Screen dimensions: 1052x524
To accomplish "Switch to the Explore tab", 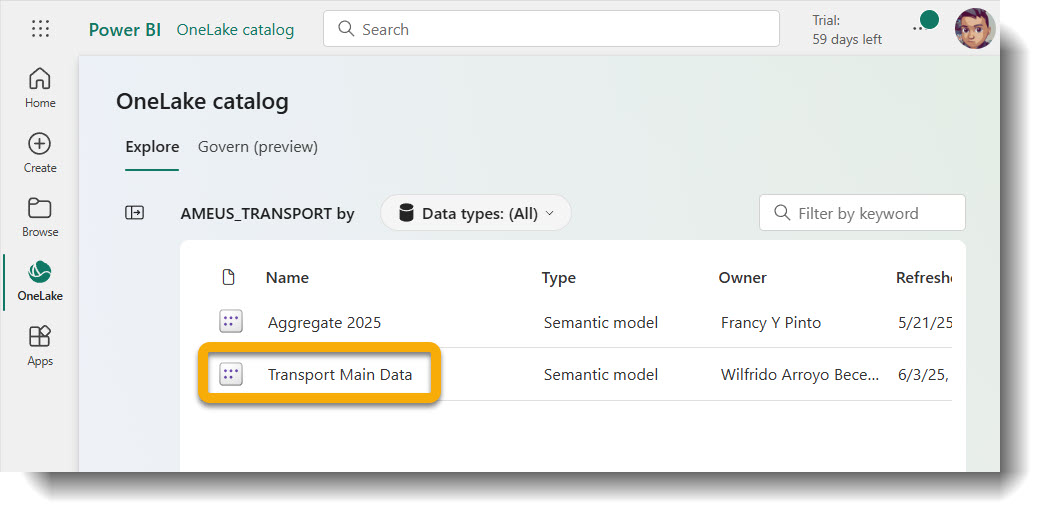I will click(x=152, y=147).
